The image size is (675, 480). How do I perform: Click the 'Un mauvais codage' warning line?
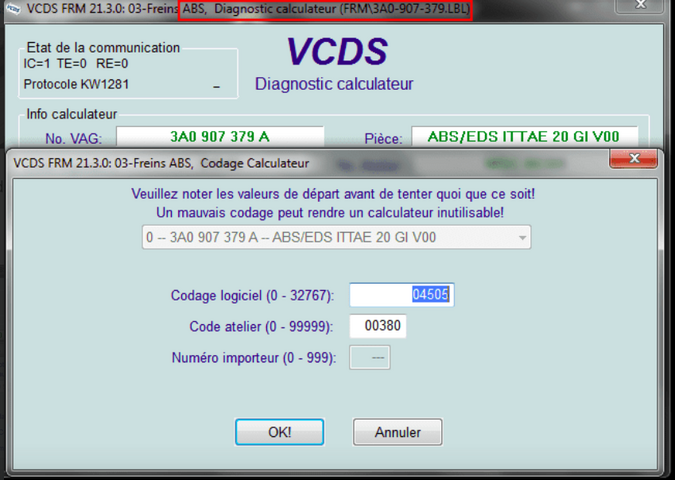pos(330,213)
